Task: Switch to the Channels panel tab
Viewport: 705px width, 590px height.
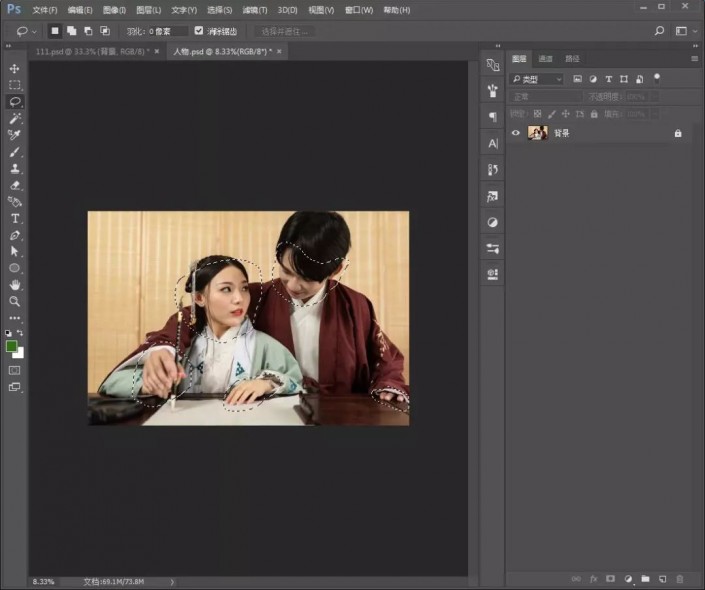Action: pos(545,58)
